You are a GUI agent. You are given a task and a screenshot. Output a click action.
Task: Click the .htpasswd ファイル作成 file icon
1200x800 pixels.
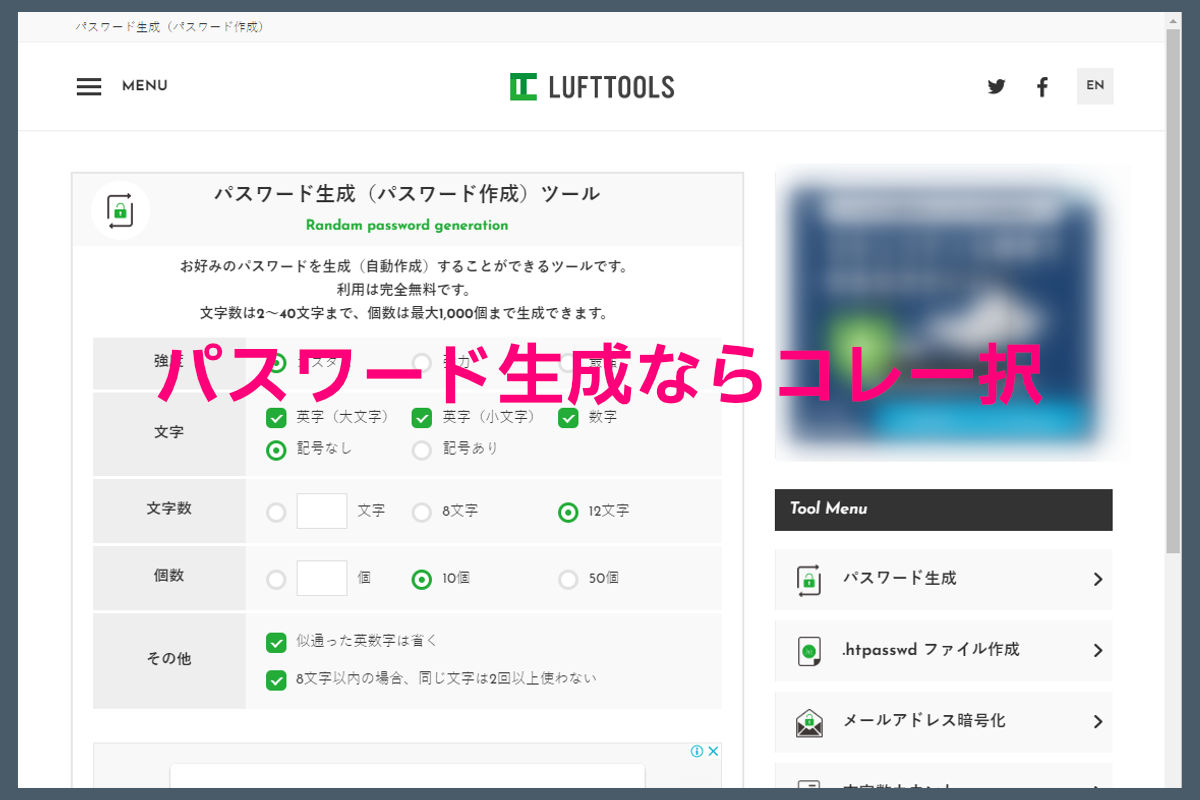[808, 651]
